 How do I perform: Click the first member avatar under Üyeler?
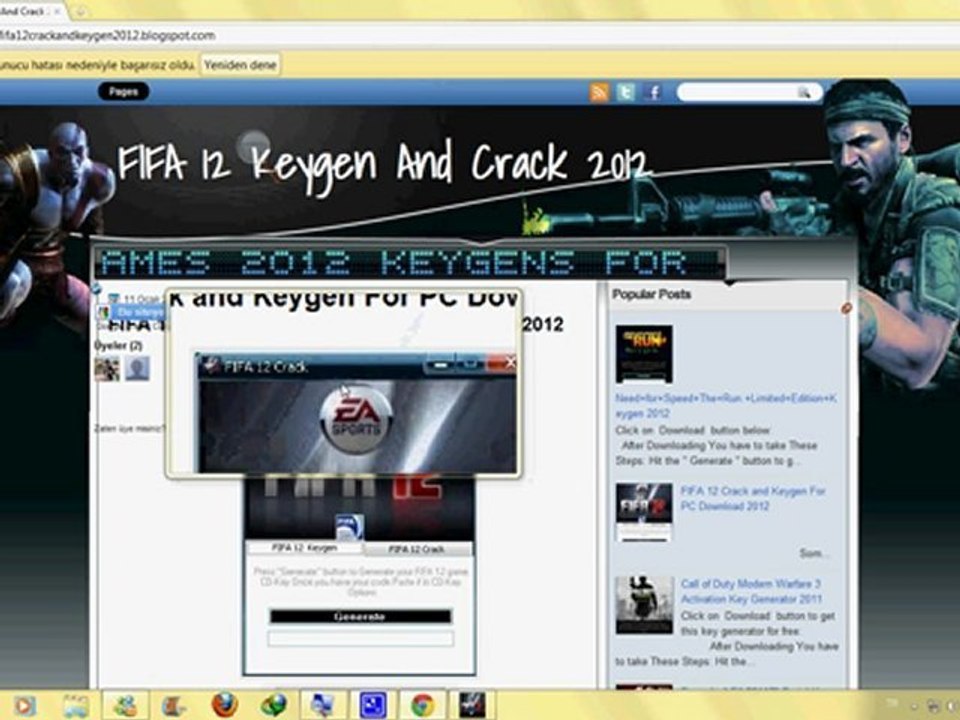tap(107, 369)
